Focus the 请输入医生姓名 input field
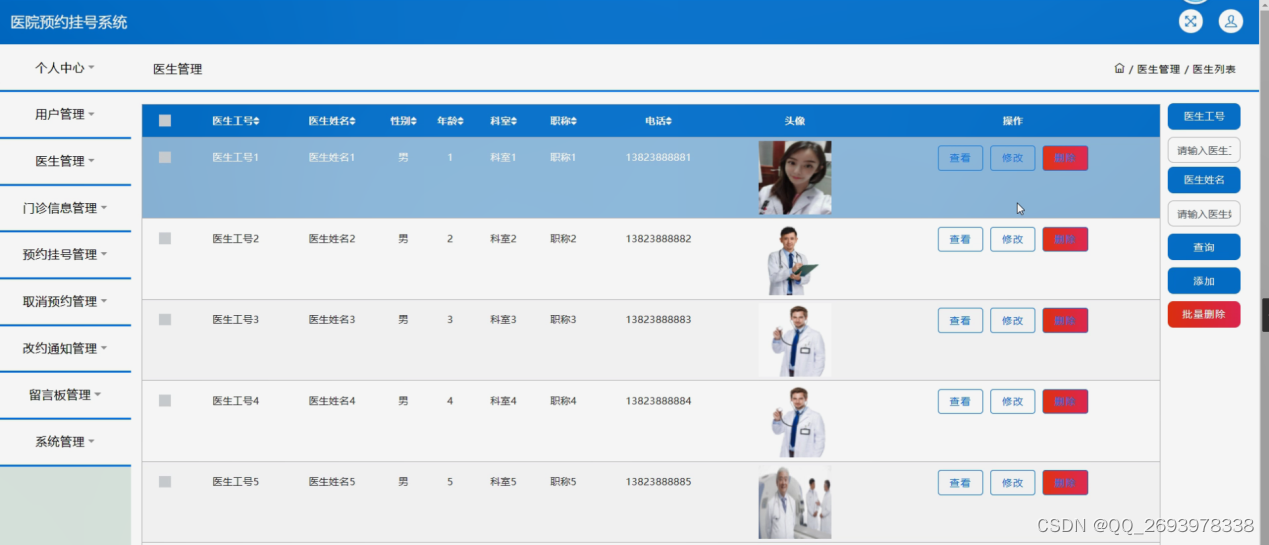The width and height of the screenshot is (1269, 545). coord(1204,213)
